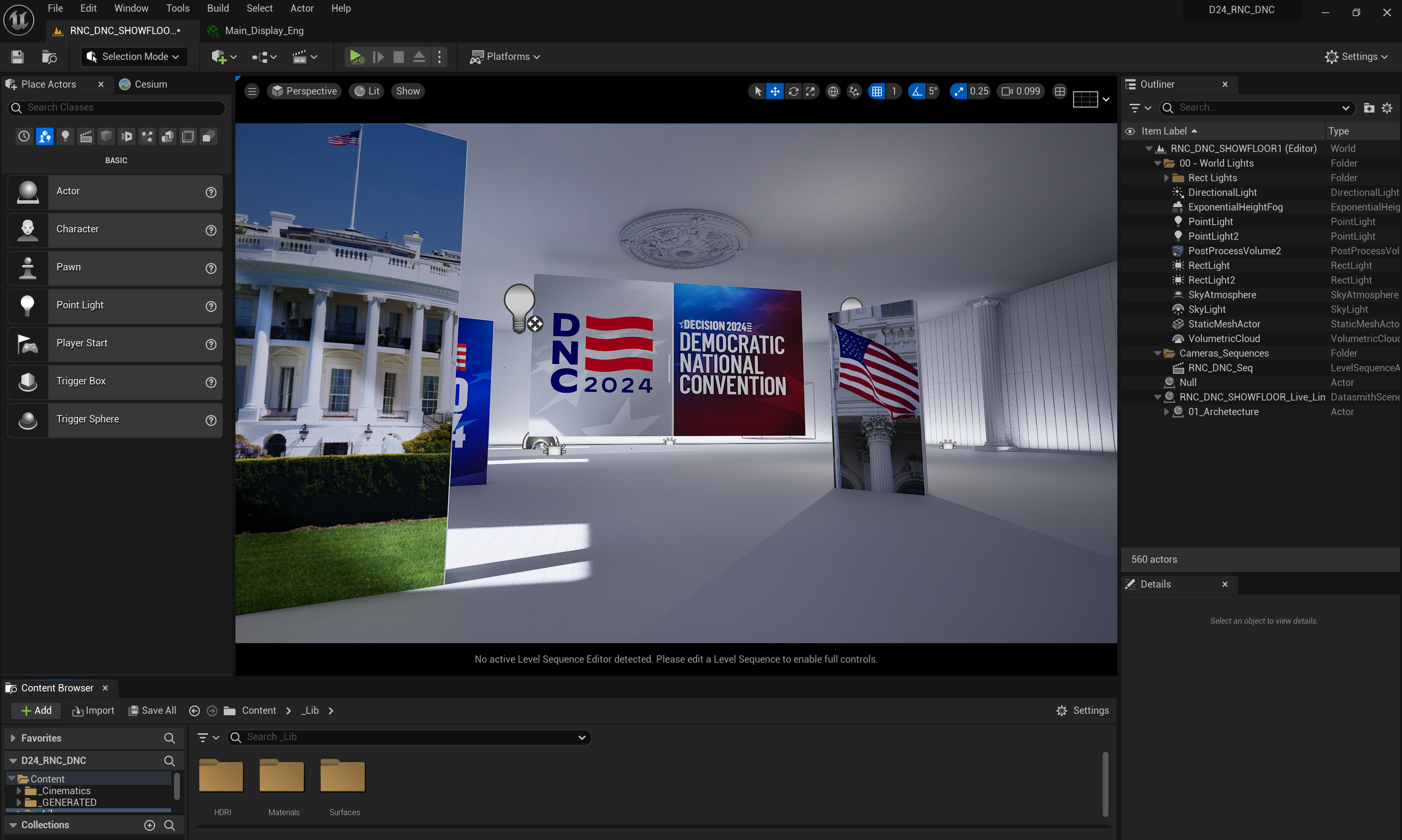Viewport: 1402px width, 840px height.
Task: Select the HDRI folder thumbnail
Action: coord(221,776)
